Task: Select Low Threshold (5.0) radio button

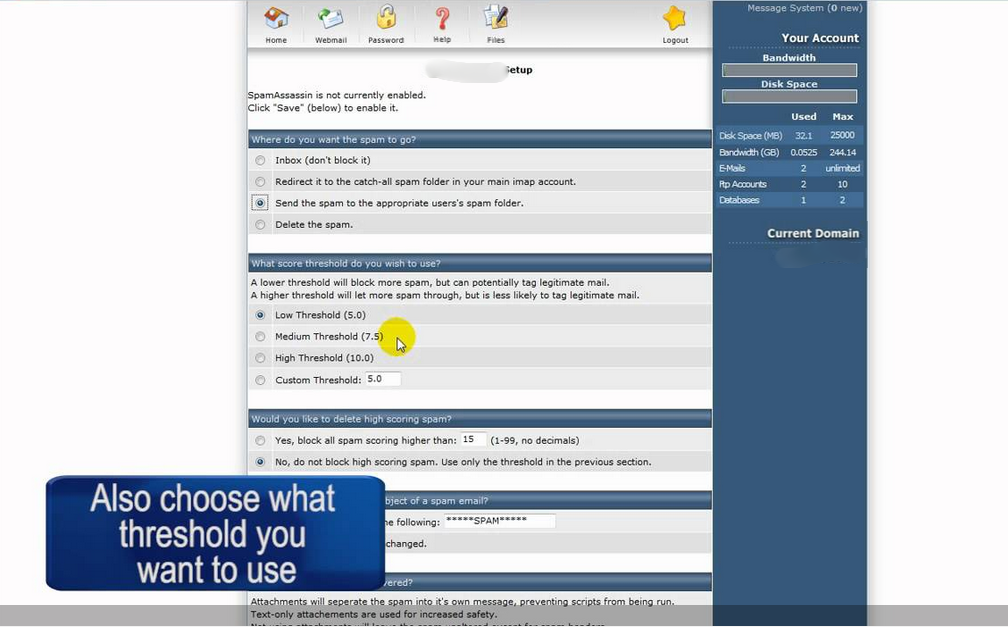Action: 261,315
